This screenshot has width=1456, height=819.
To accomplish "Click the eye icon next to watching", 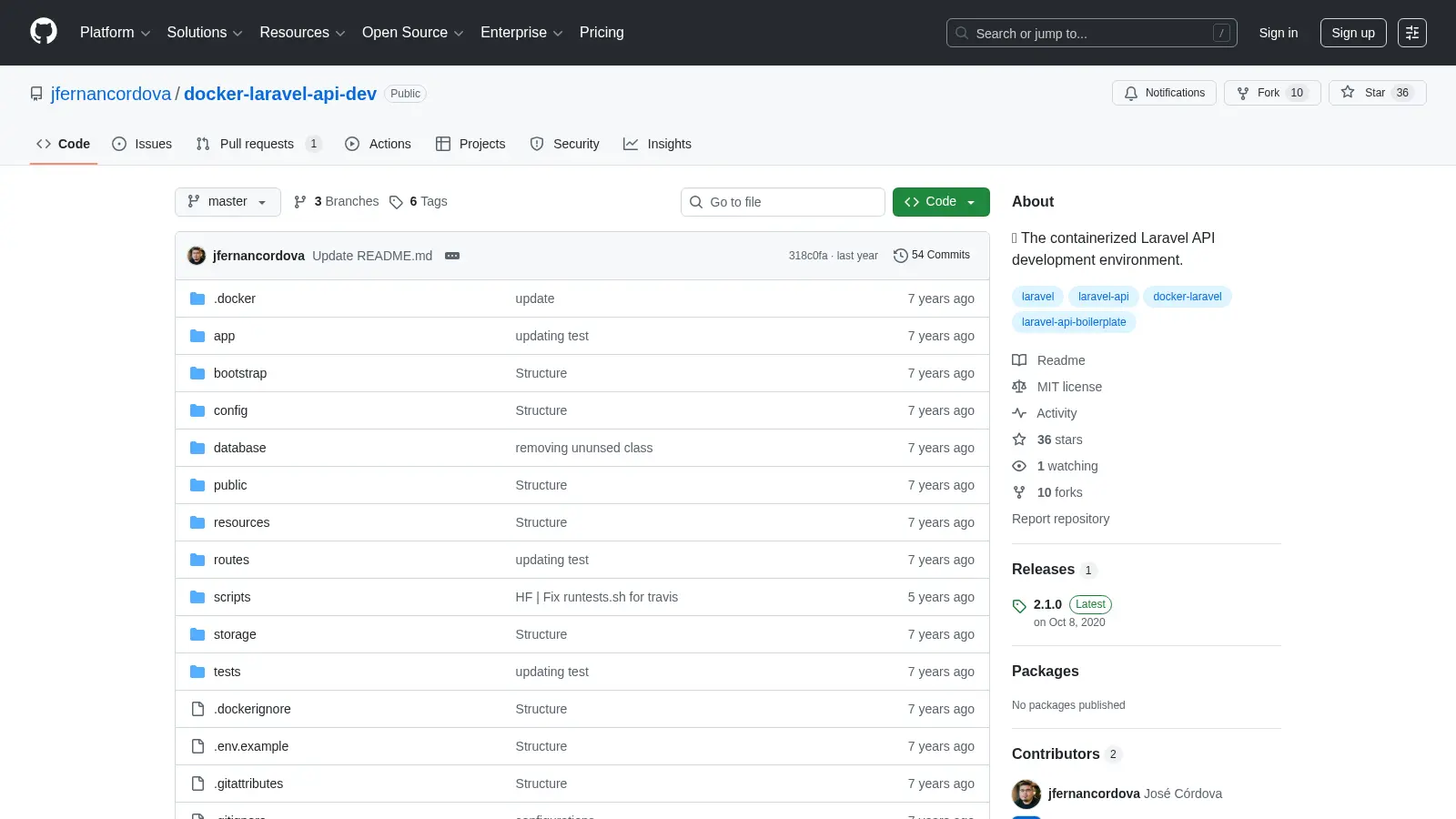I will click(x=1019, y=466).
